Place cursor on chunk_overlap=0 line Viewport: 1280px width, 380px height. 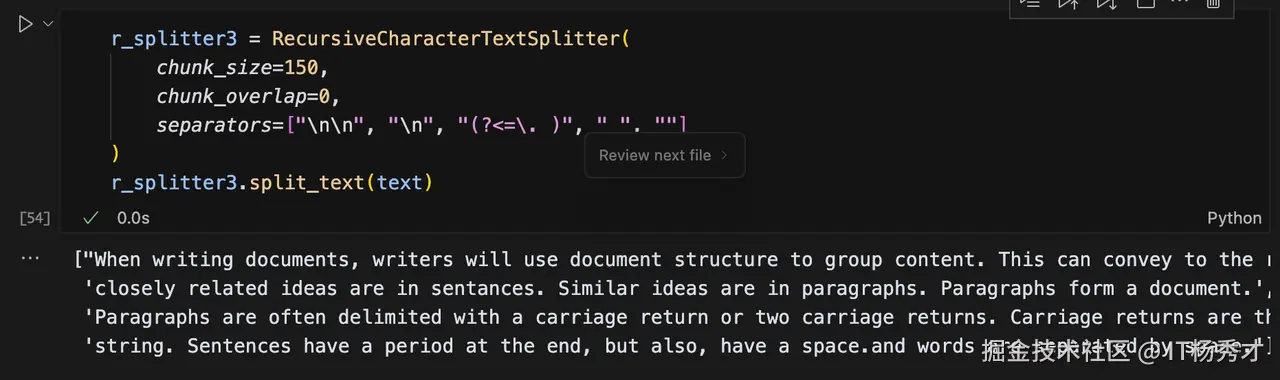248,97
